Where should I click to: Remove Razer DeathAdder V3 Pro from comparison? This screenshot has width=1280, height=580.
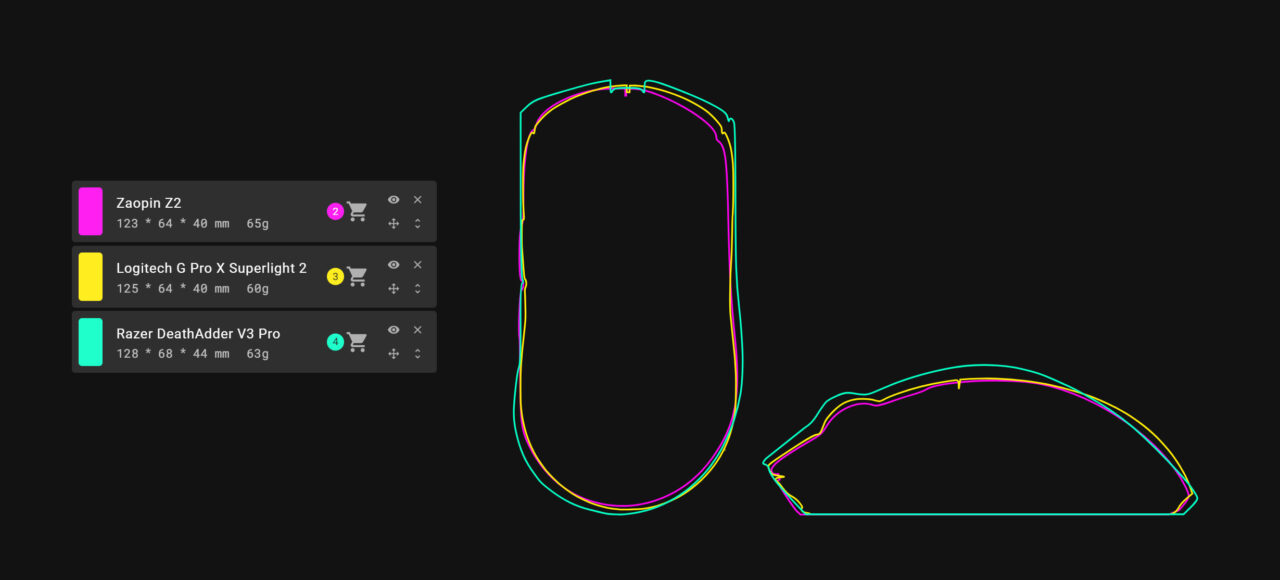tap(418, 330)
